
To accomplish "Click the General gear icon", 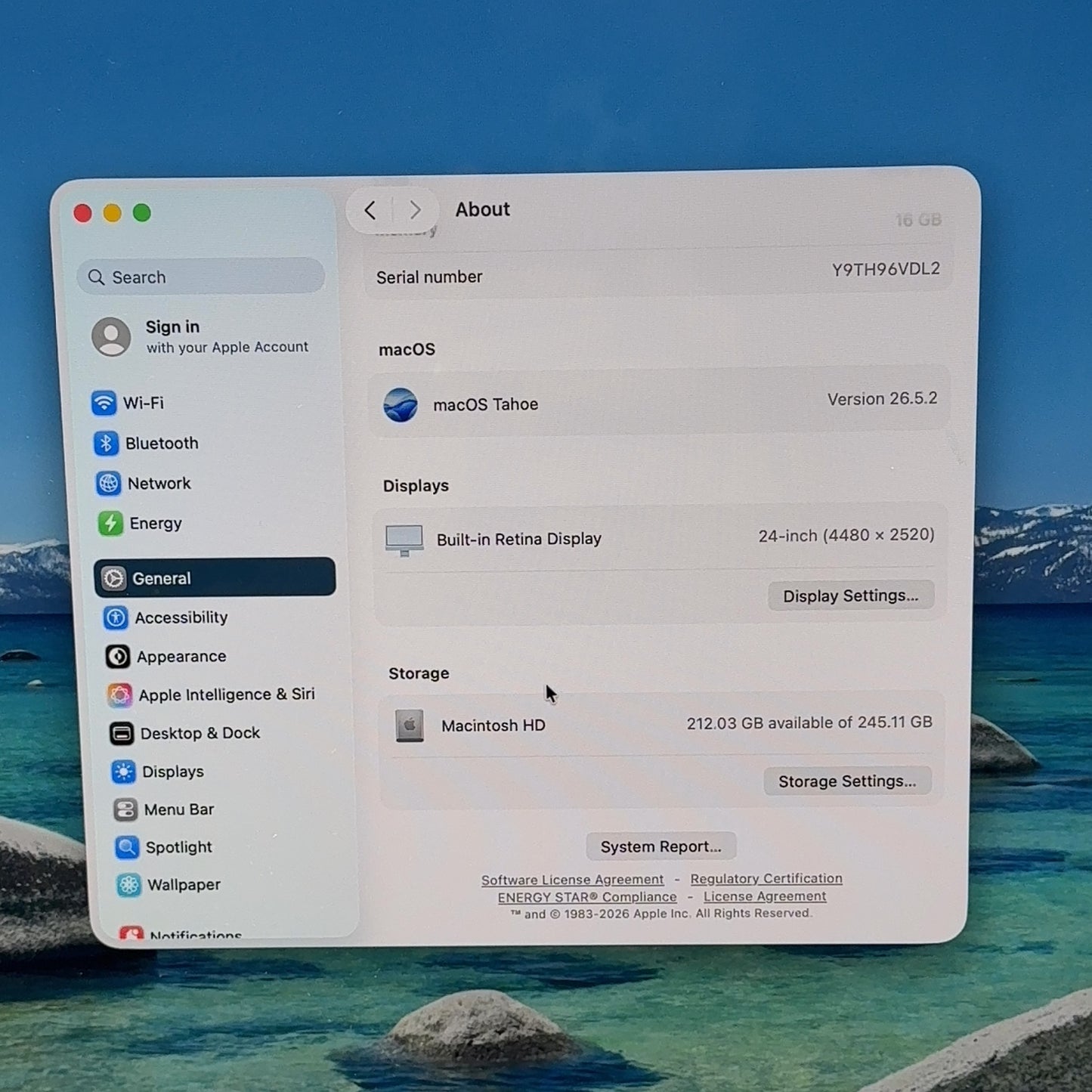I will pyautogui.click(x=113, y=578).
